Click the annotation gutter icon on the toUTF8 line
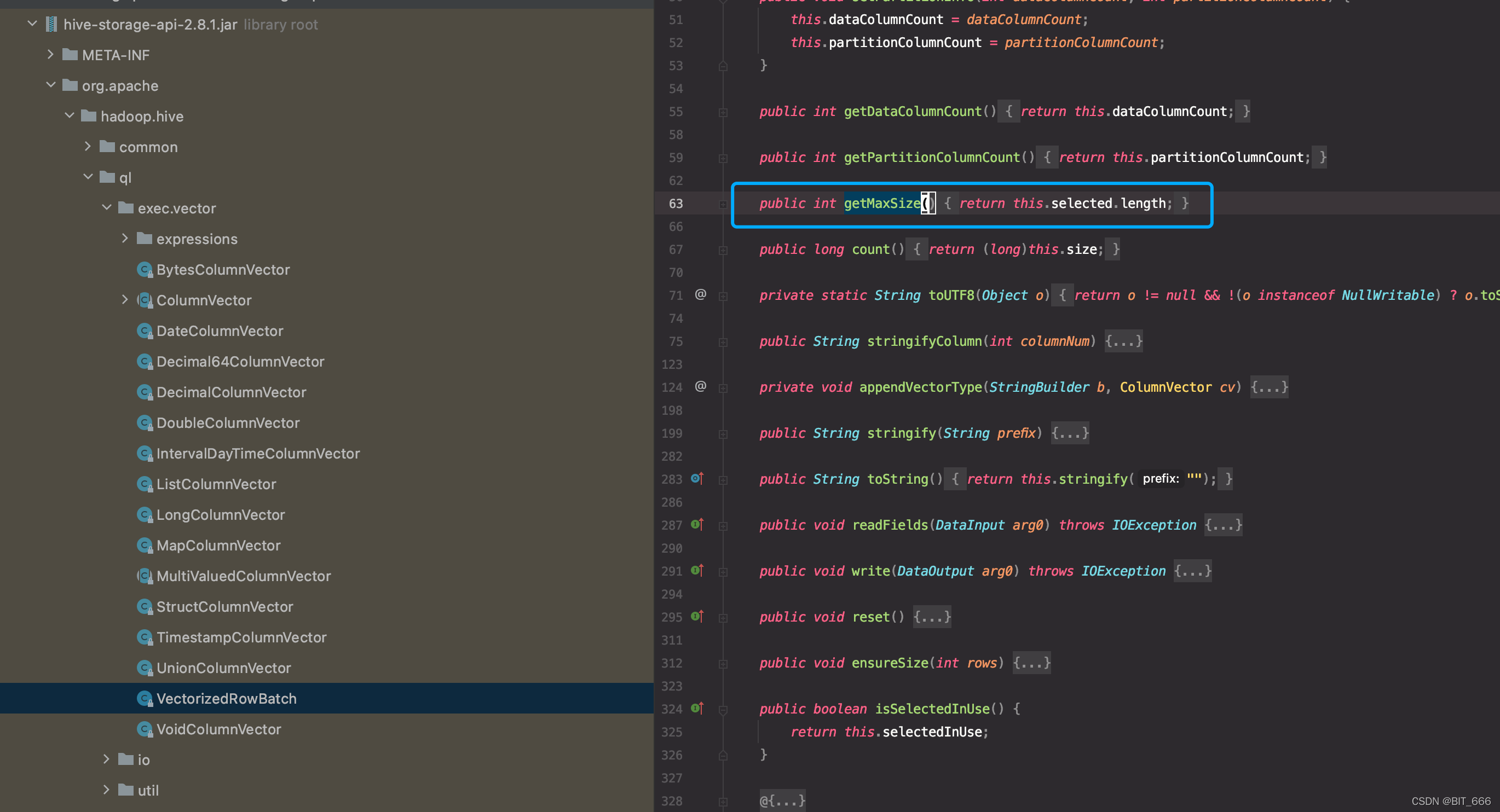The height and width of the screenshot is (812, 1500). click(701, 295)
